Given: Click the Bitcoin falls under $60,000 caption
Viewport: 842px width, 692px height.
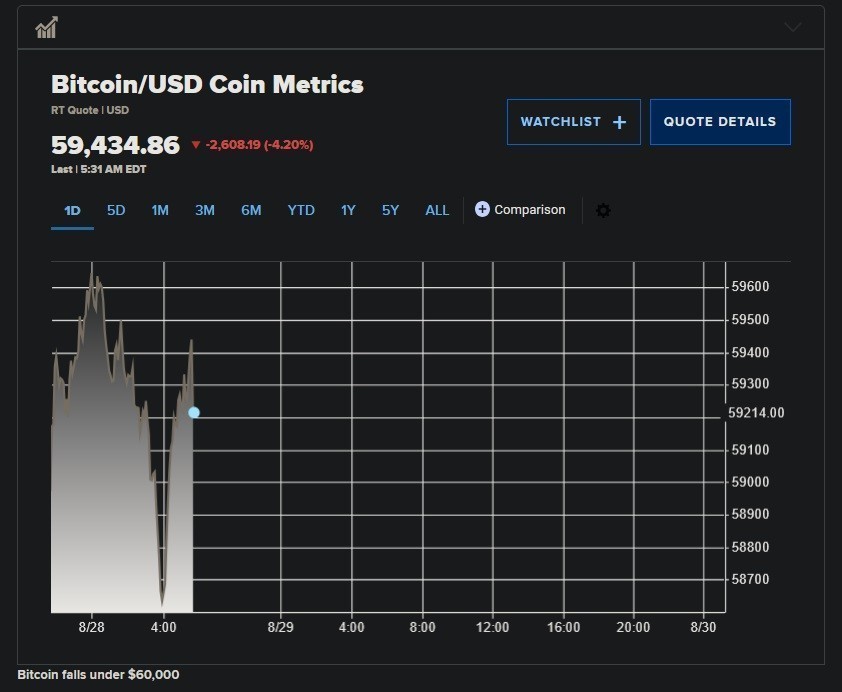Looking at the screenshot, I should [99, 675].
